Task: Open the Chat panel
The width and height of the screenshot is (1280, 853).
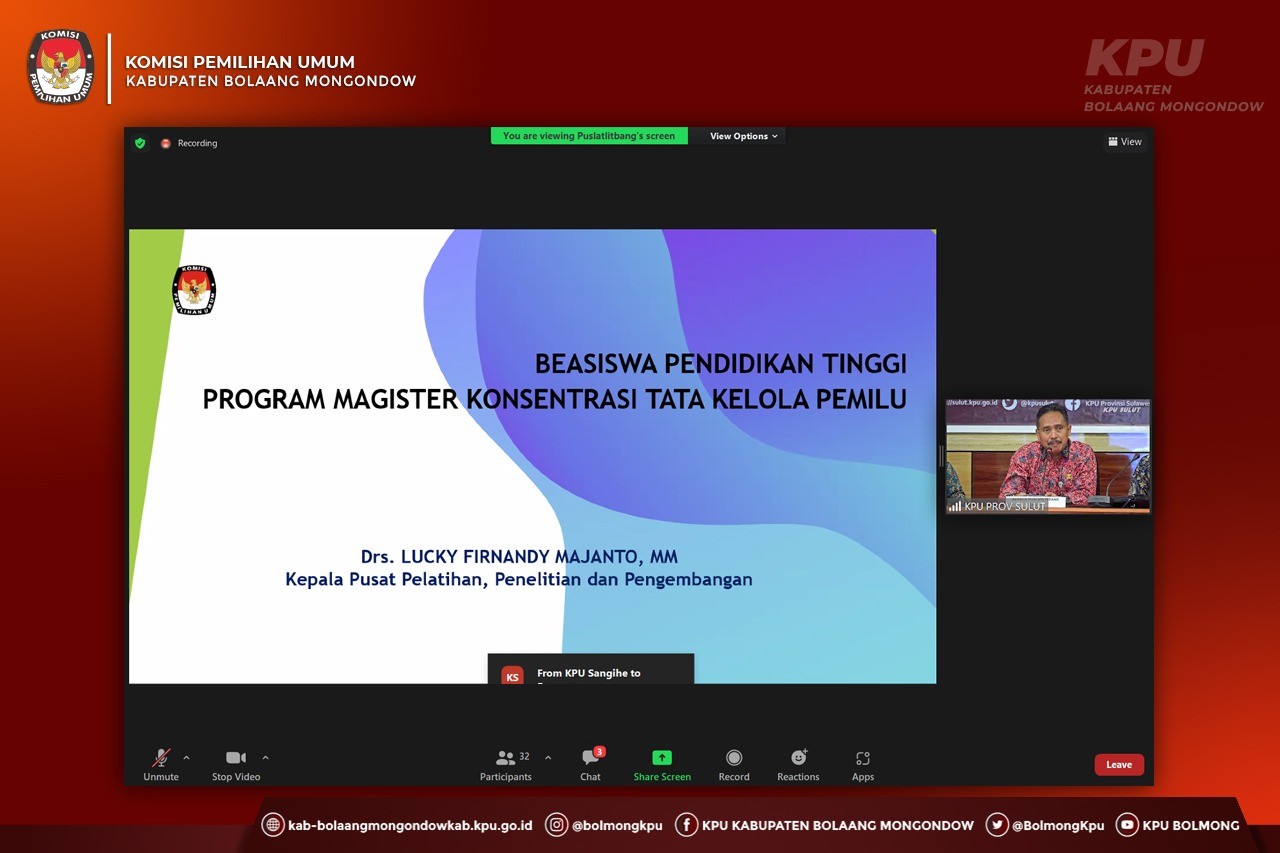Action: 590,758
